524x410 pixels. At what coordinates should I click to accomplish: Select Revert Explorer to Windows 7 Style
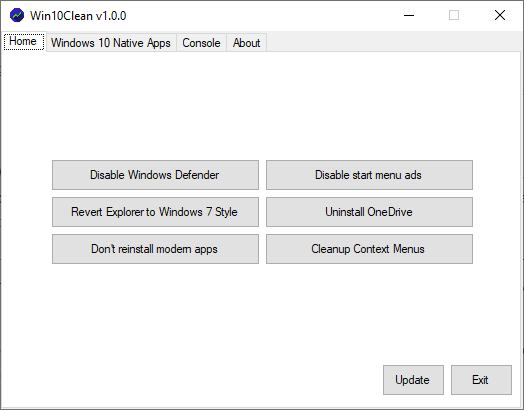(155, 212)
